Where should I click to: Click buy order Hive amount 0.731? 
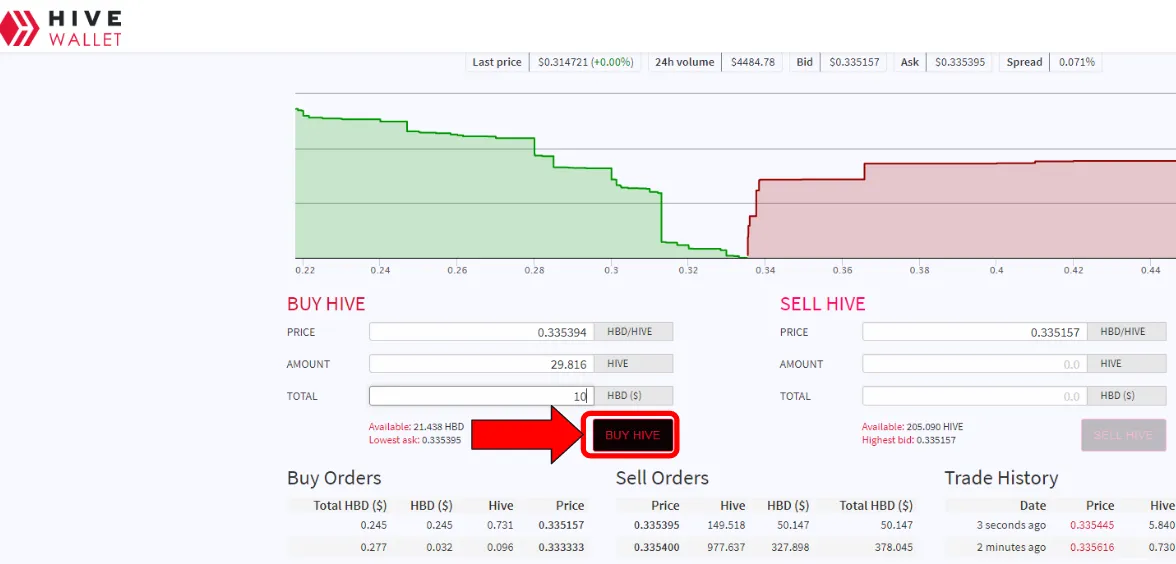[x=500, y=526]
